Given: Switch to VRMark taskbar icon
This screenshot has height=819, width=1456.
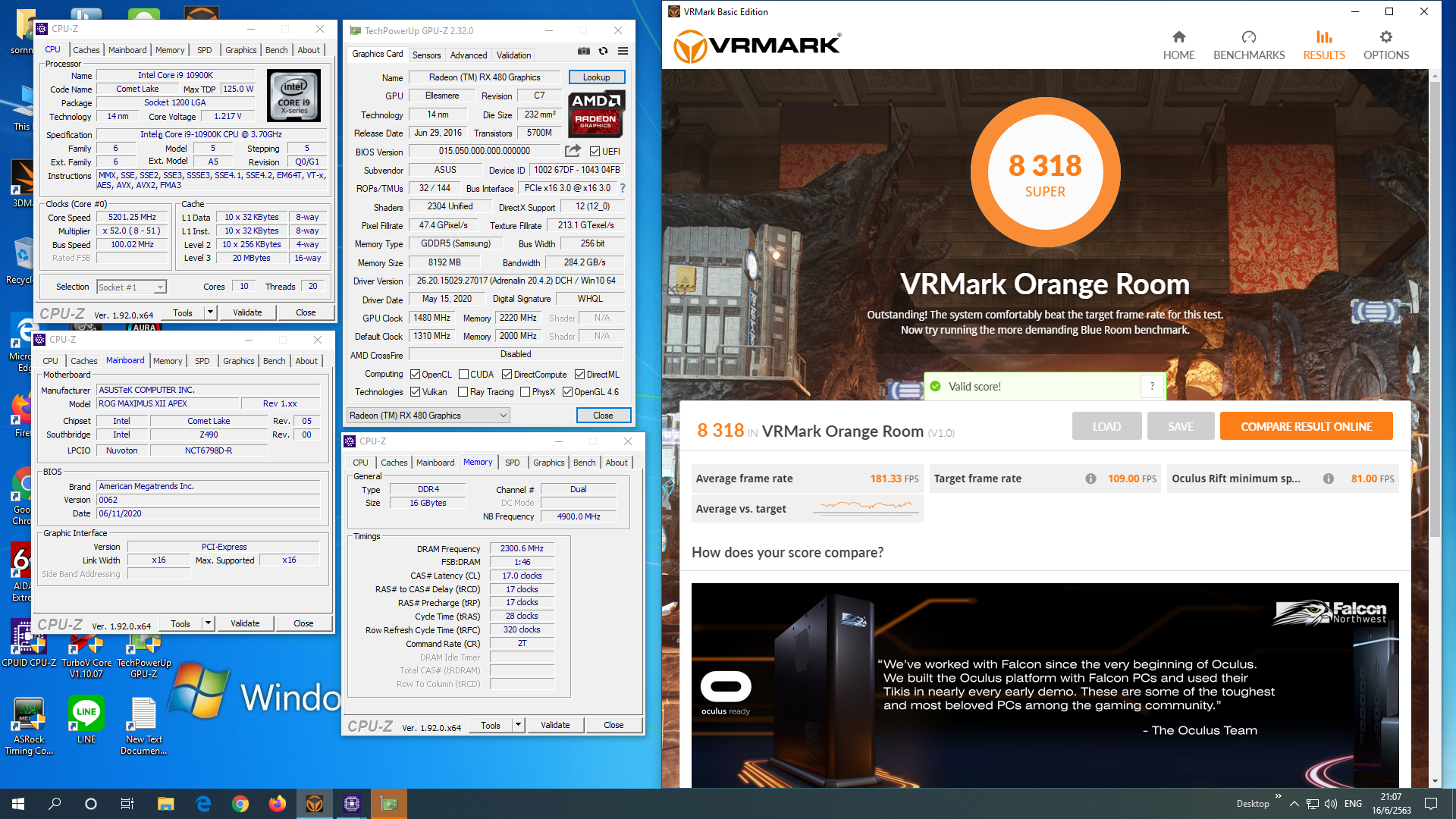Looking at the screenshot, I should (314, 804).
